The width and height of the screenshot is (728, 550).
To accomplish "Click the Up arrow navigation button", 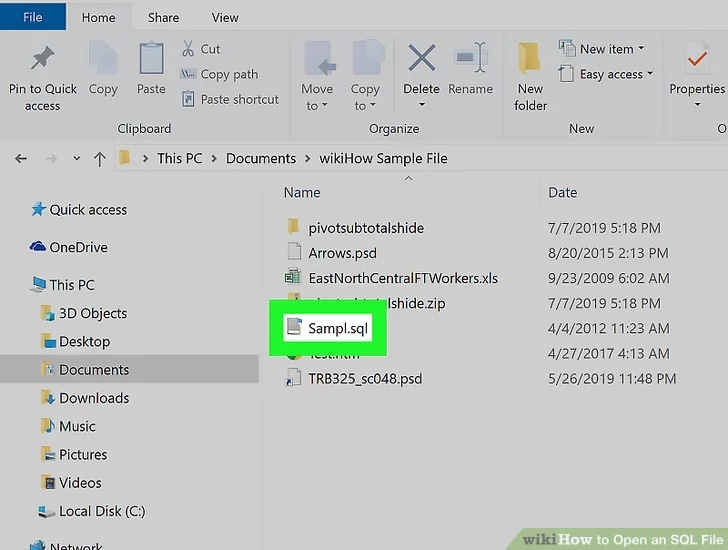I will click(x=99, y=159).
